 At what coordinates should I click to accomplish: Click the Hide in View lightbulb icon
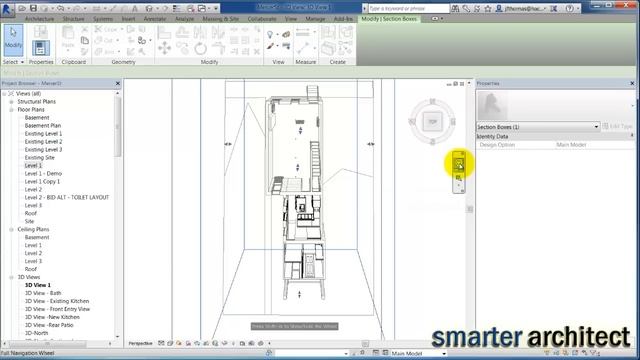pyautogui.click(x=270, y=35)
